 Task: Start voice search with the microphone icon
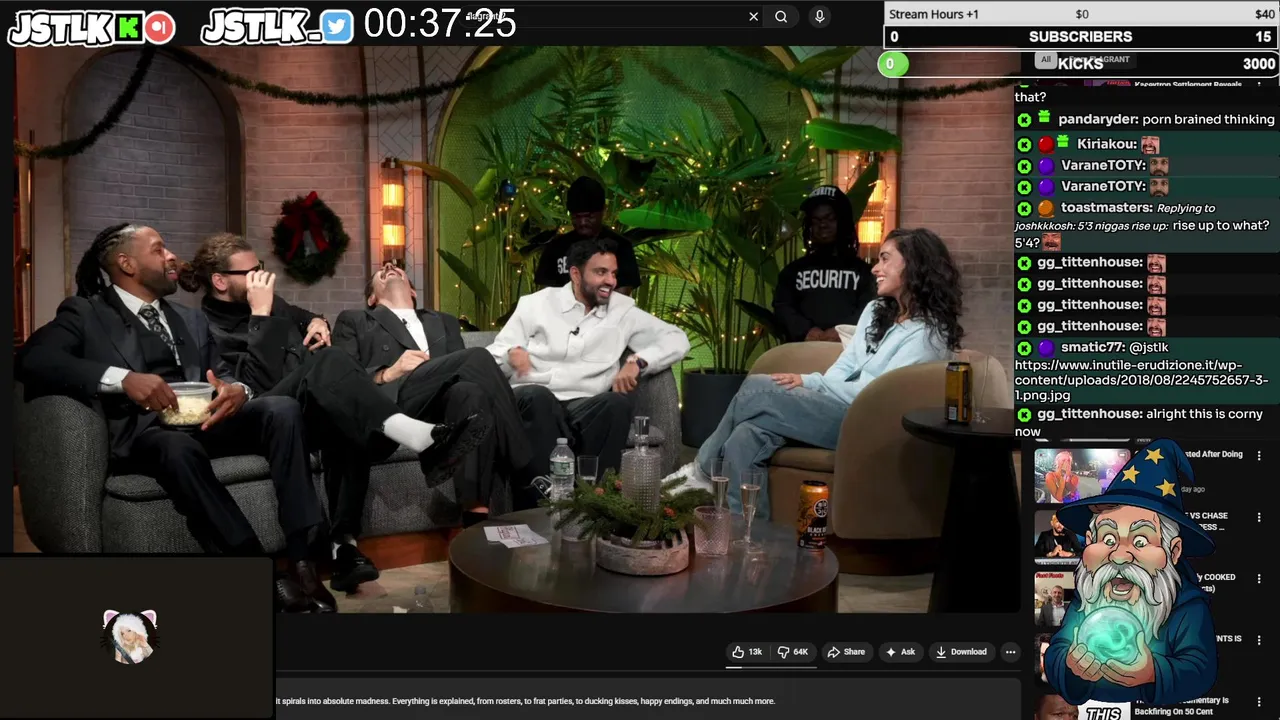[819, 16]
